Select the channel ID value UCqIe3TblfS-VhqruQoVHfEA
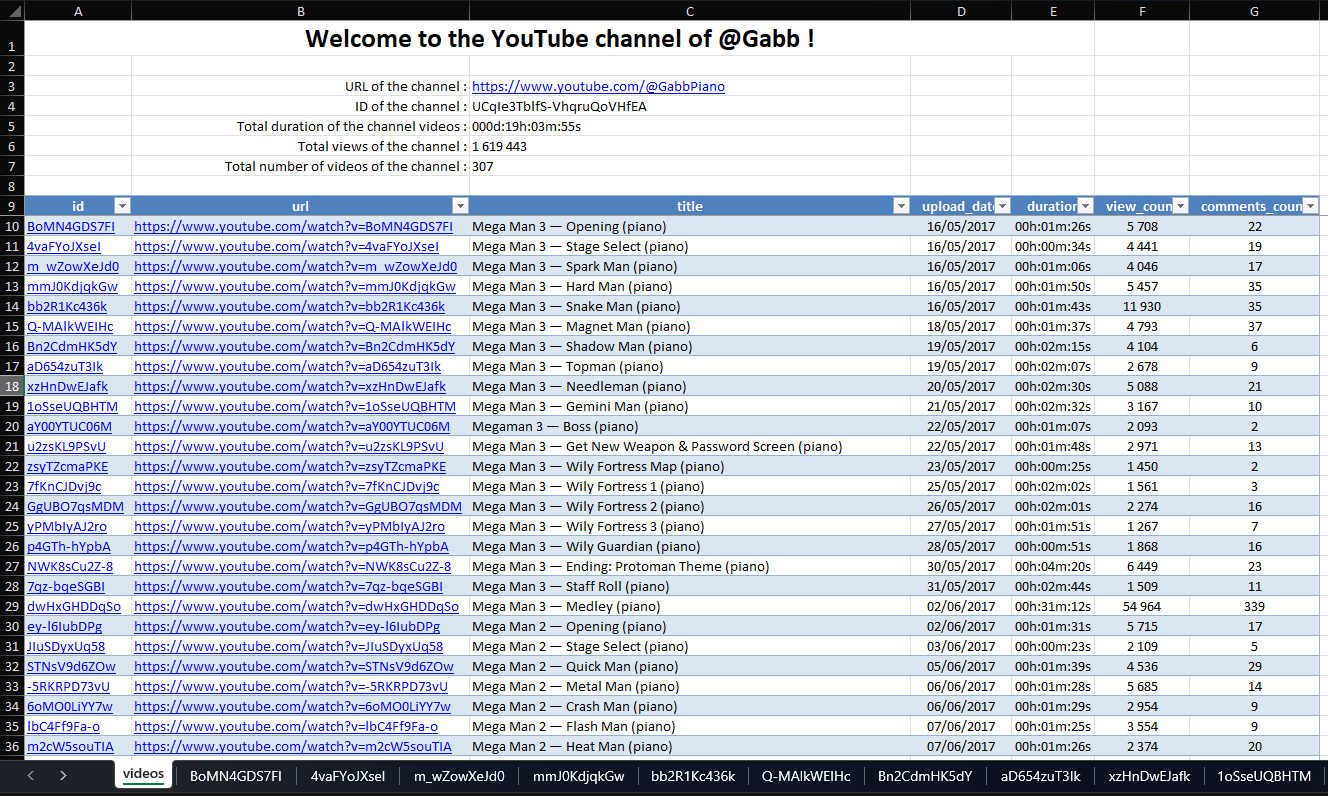The height and width of the screenshot is (796, 1328). [x=559, y=107]
